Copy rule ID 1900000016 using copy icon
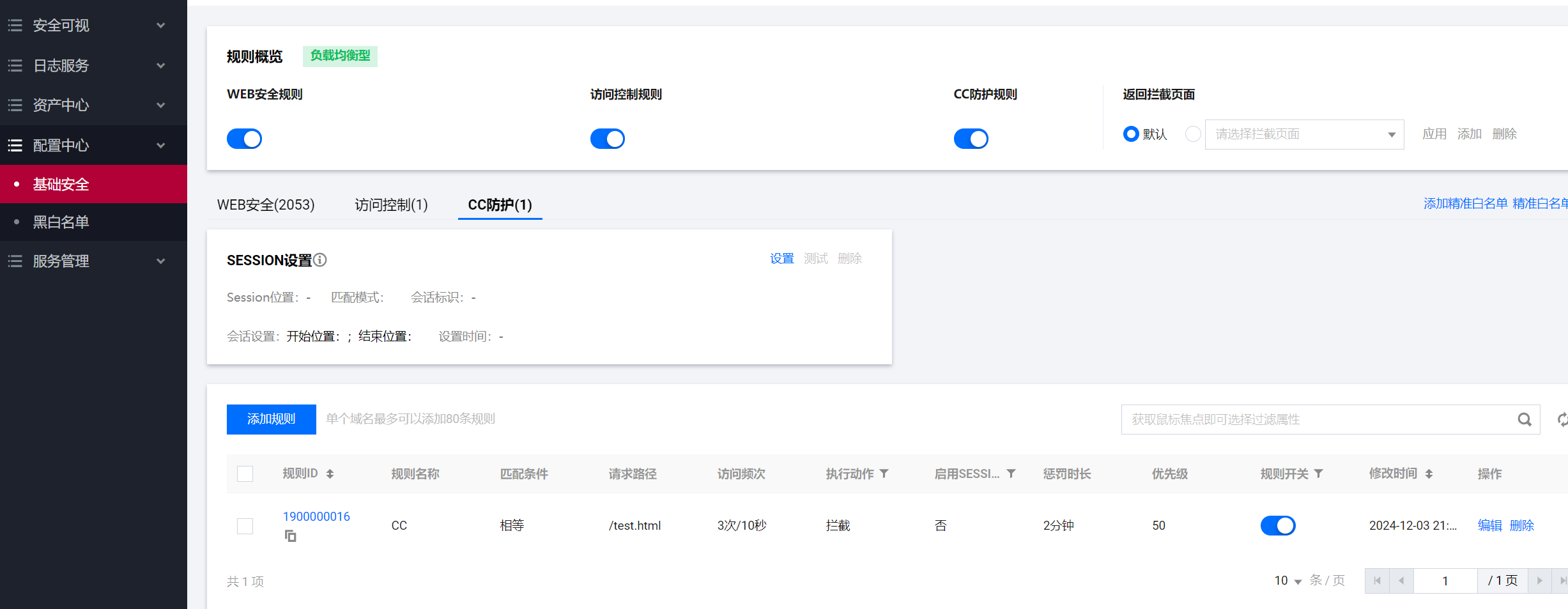The image size is (1568, 609). (x=291, y=536)
